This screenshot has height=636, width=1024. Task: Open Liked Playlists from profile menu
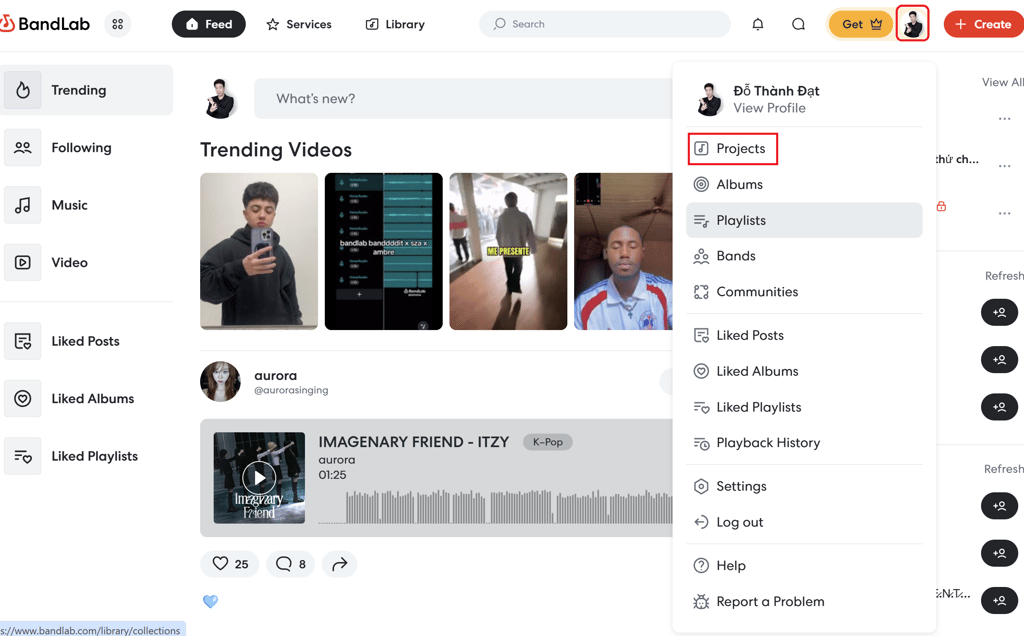click(x=804, y=407)
